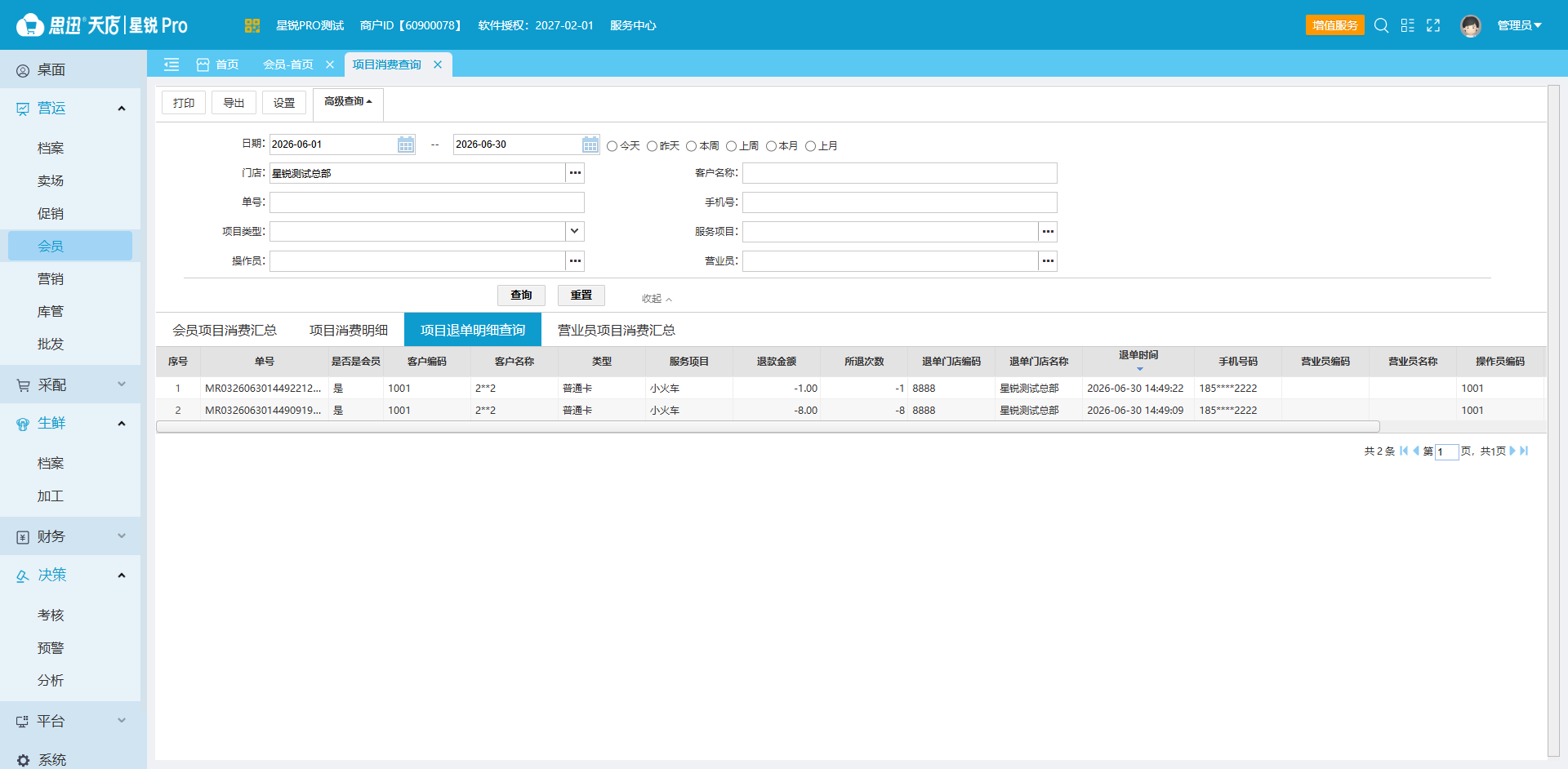
Task: Click the table's horizontal scrollbar
Action: (x=768, y=427)
